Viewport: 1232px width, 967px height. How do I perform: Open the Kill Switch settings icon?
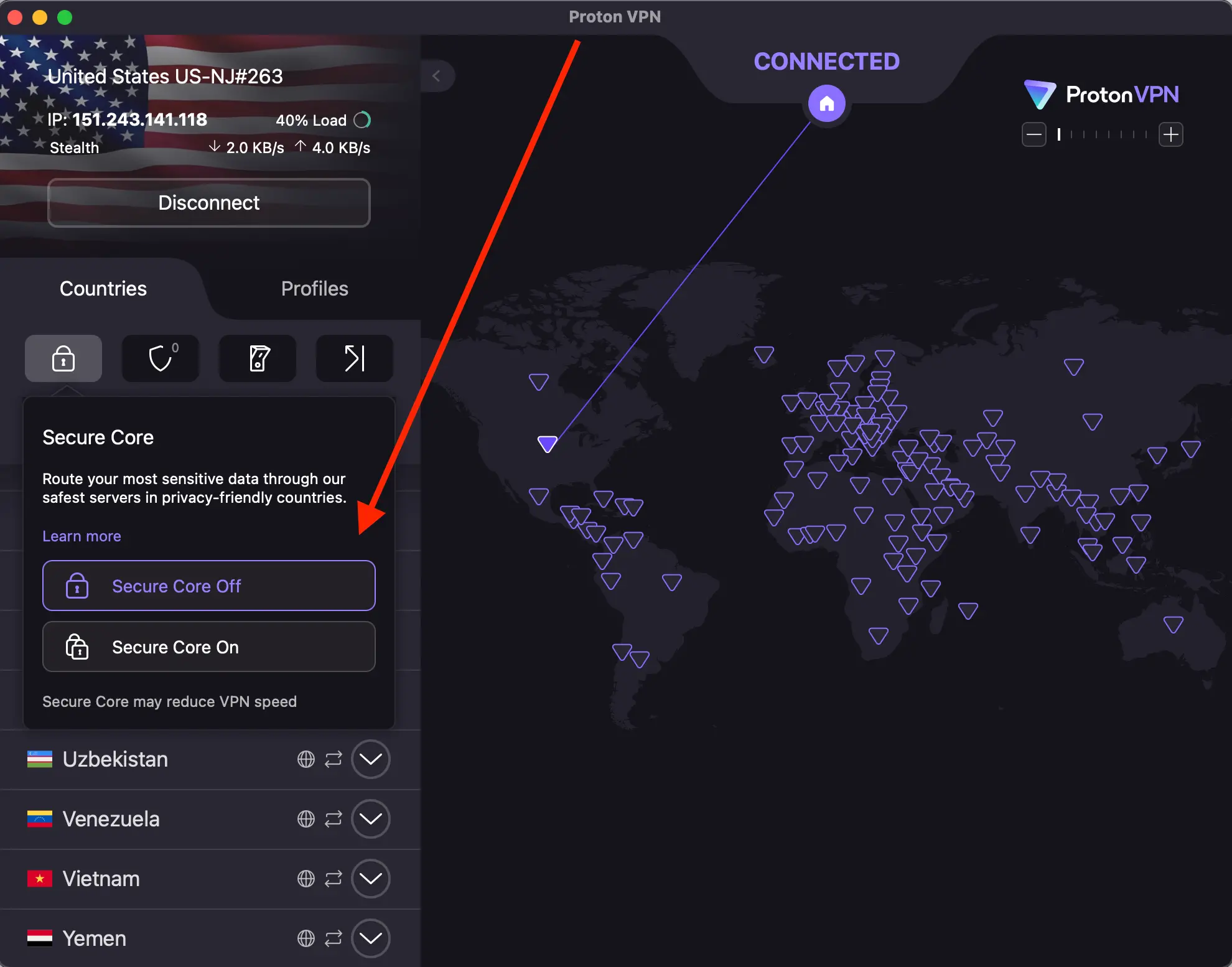click(x=257, y=358)
